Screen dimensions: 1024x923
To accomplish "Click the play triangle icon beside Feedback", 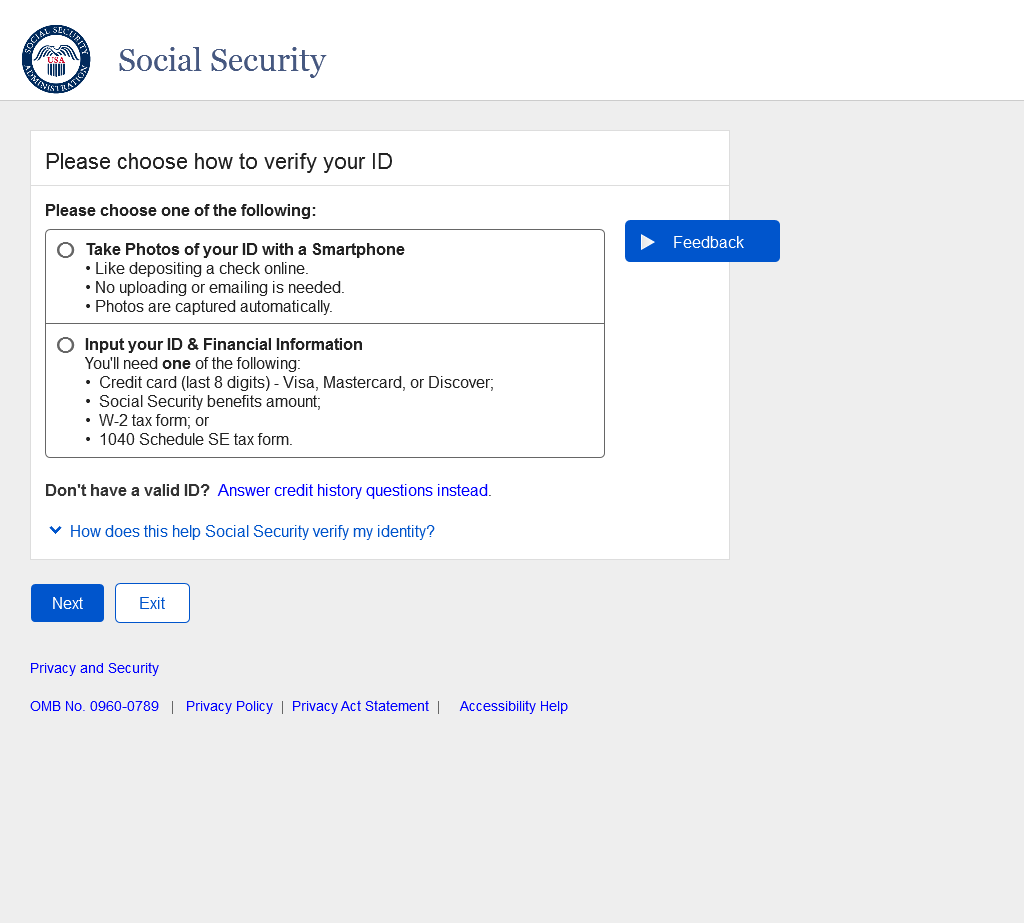I will [648, 242].
